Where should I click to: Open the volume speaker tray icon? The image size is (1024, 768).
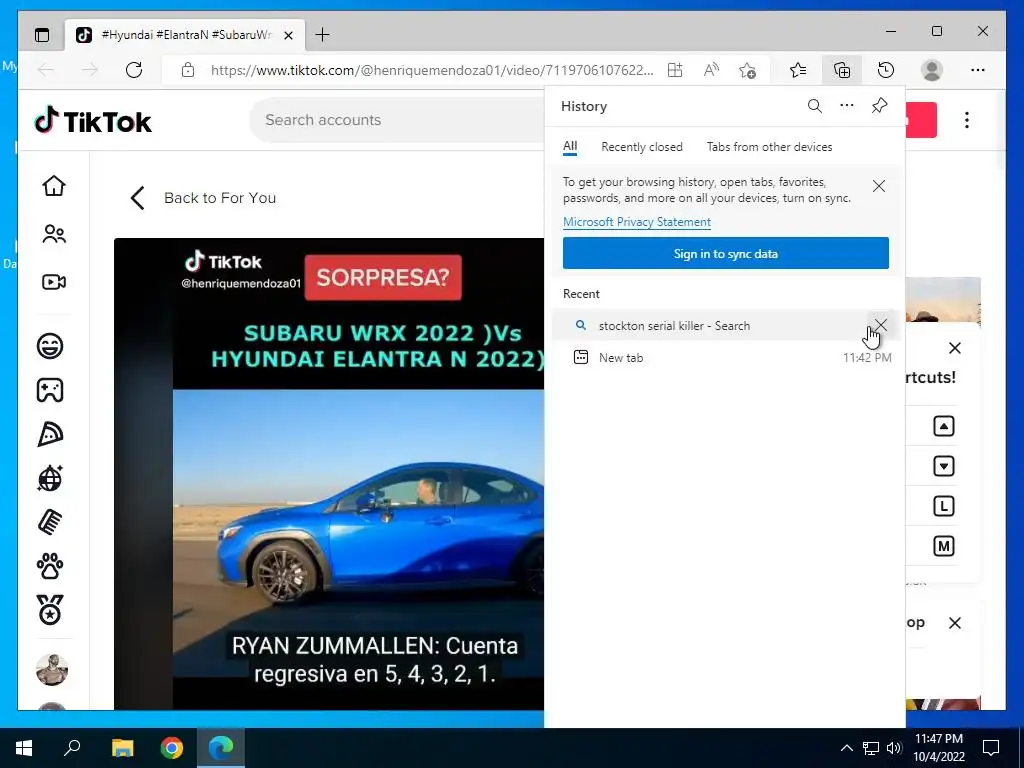click(x=894, y=748)
